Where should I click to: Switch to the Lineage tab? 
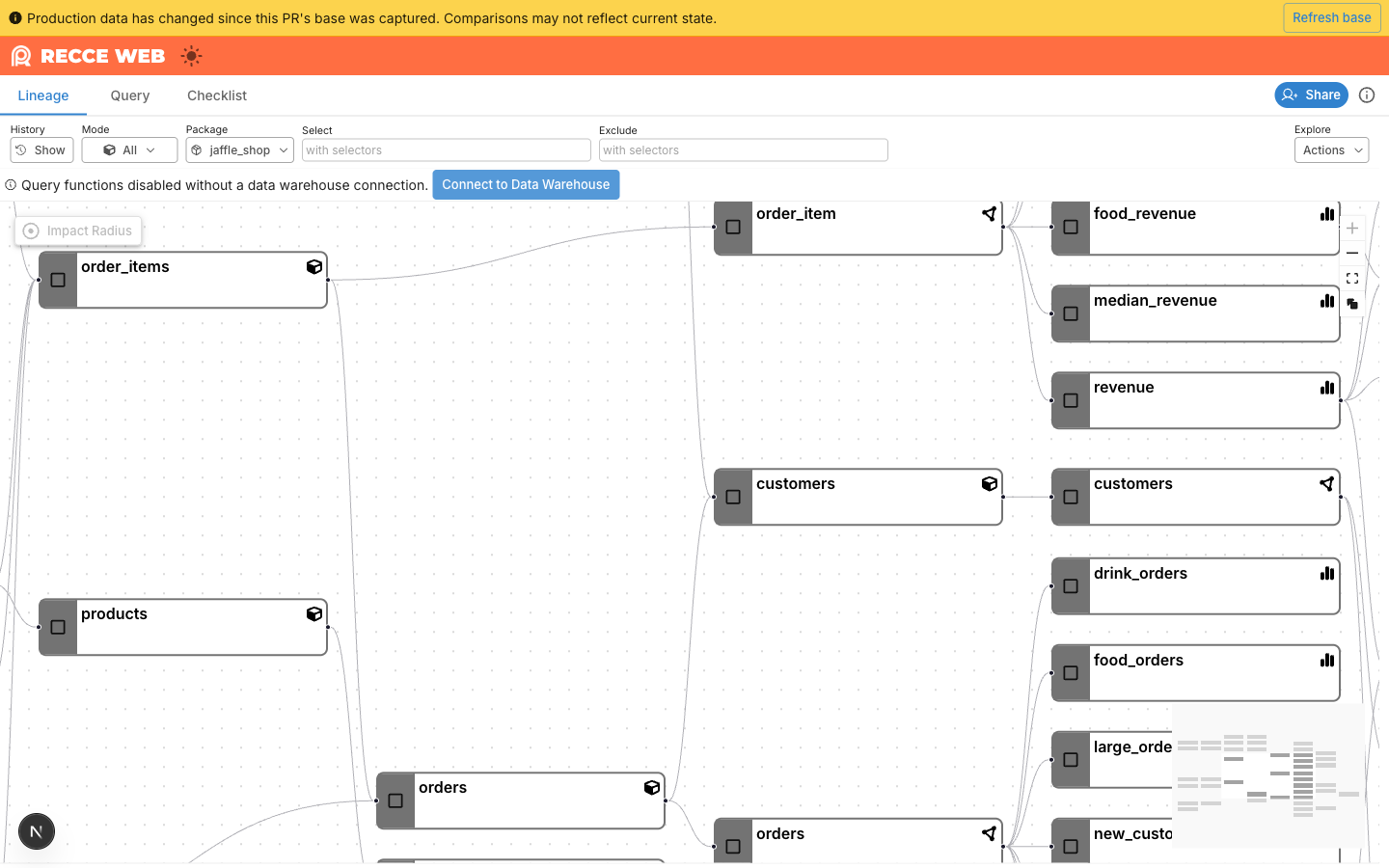(x=43, y=95)
